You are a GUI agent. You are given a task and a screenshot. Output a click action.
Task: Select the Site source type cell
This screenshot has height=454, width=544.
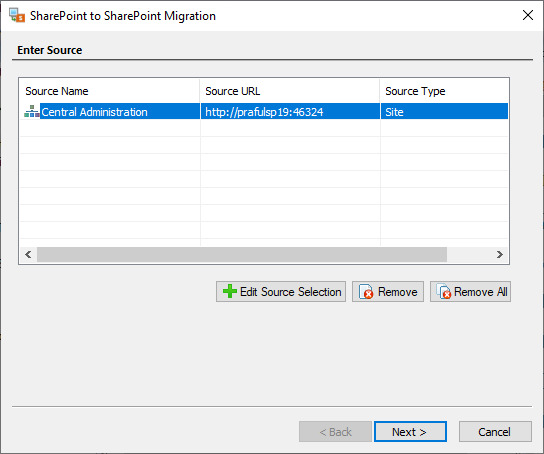pos(444,111)
